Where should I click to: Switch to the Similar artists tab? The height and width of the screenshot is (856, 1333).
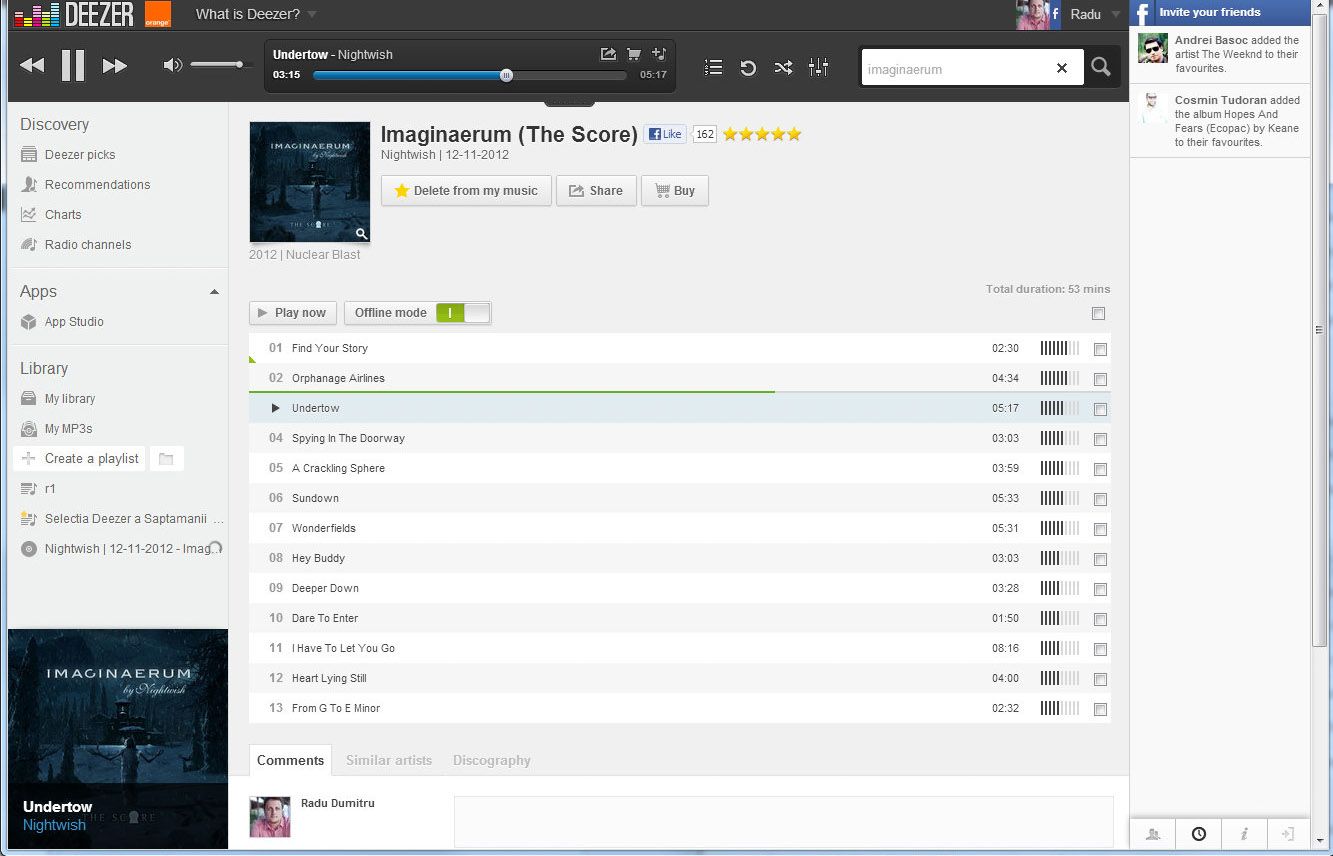[389, 761]
